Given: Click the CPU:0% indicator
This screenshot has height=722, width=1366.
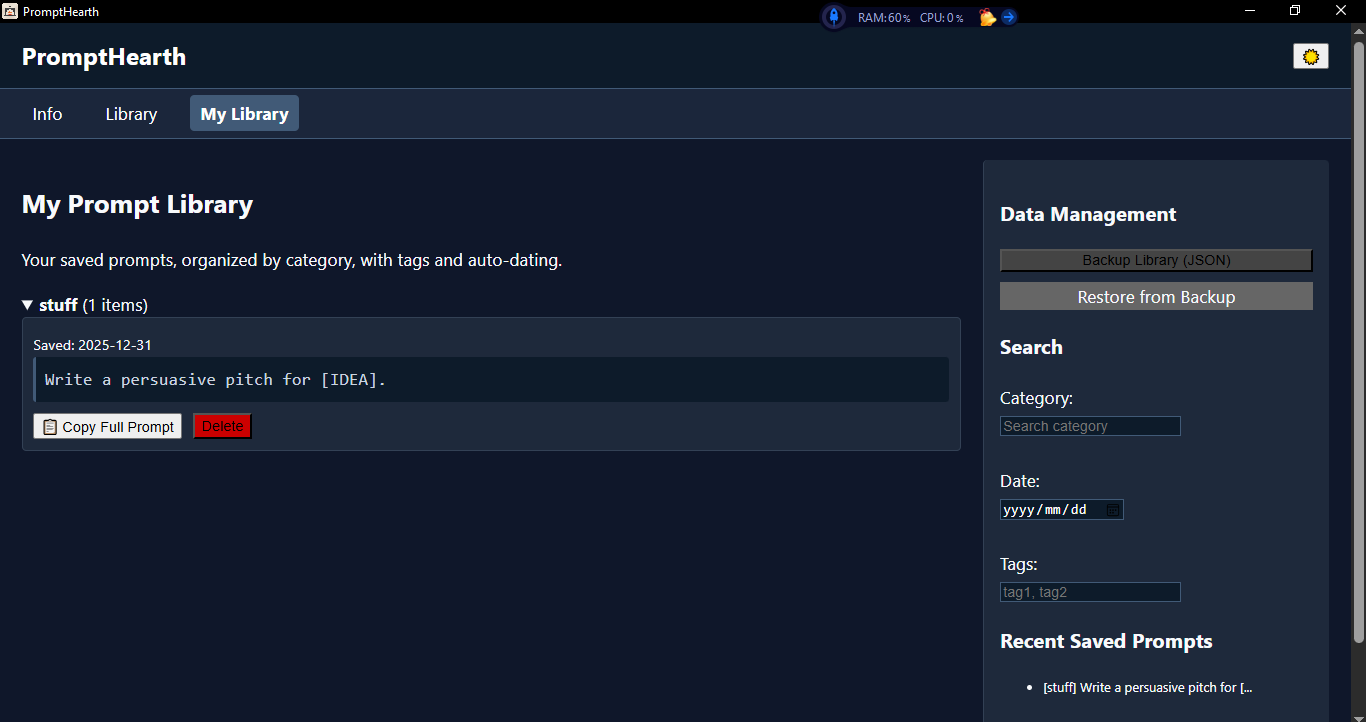Looking at the screenshot, I should (x=942, y=18).
